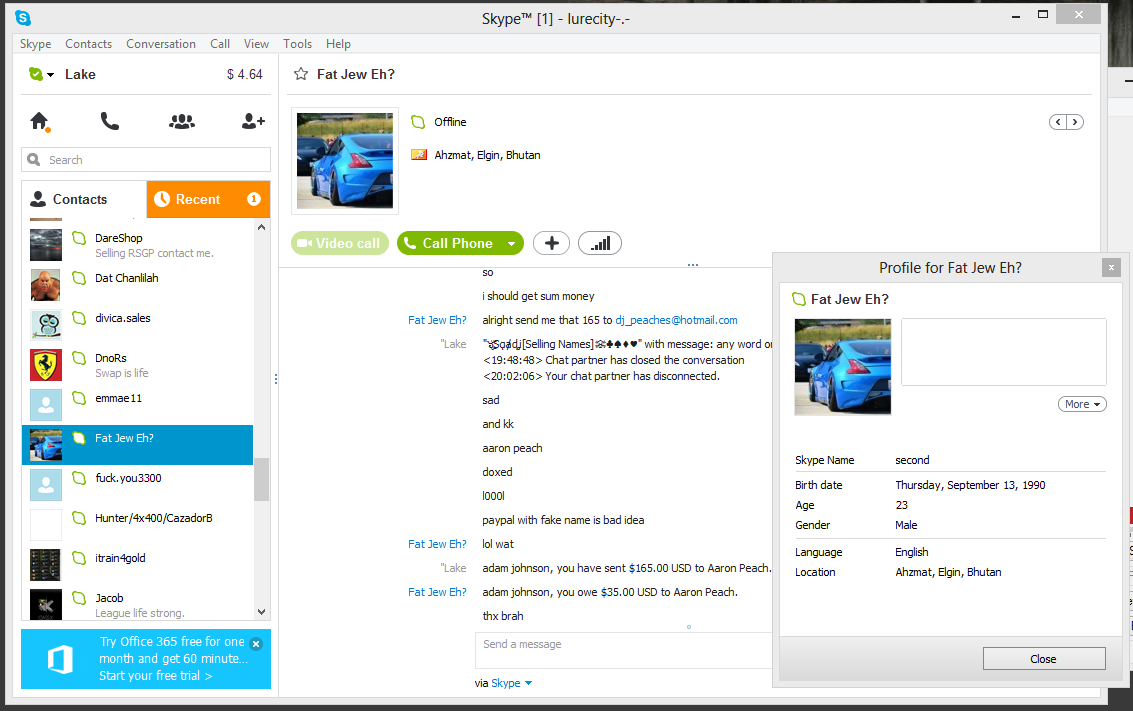The height and width of the screenshot is (711, 1133).
Task: Select the Jacob contact
Action: (x=137, y=604)
